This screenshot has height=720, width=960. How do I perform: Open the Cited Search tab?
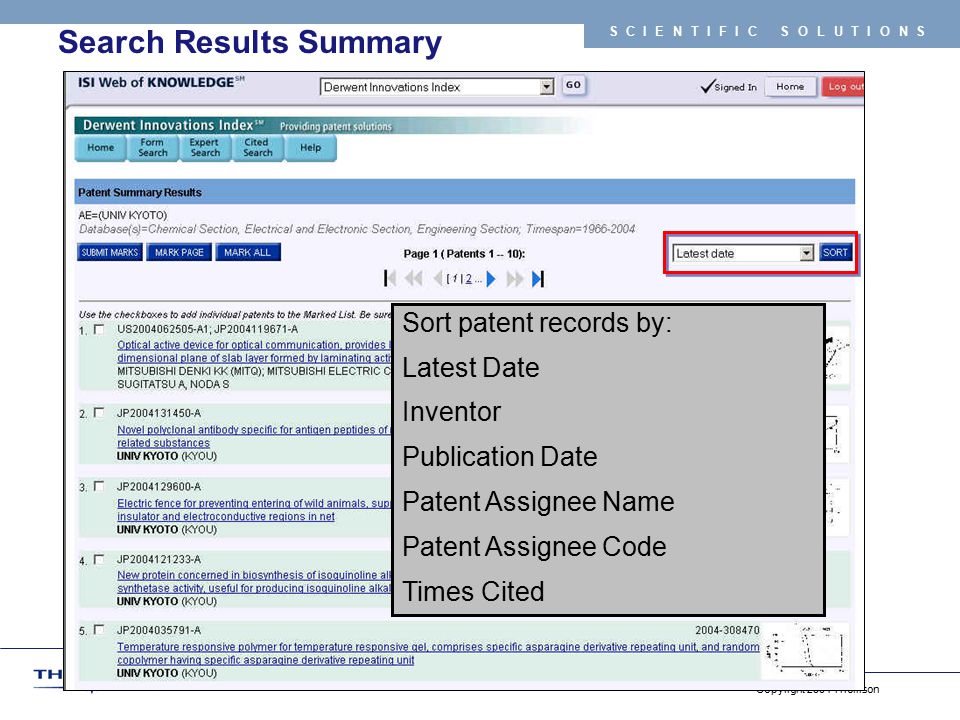click(258, 148)
